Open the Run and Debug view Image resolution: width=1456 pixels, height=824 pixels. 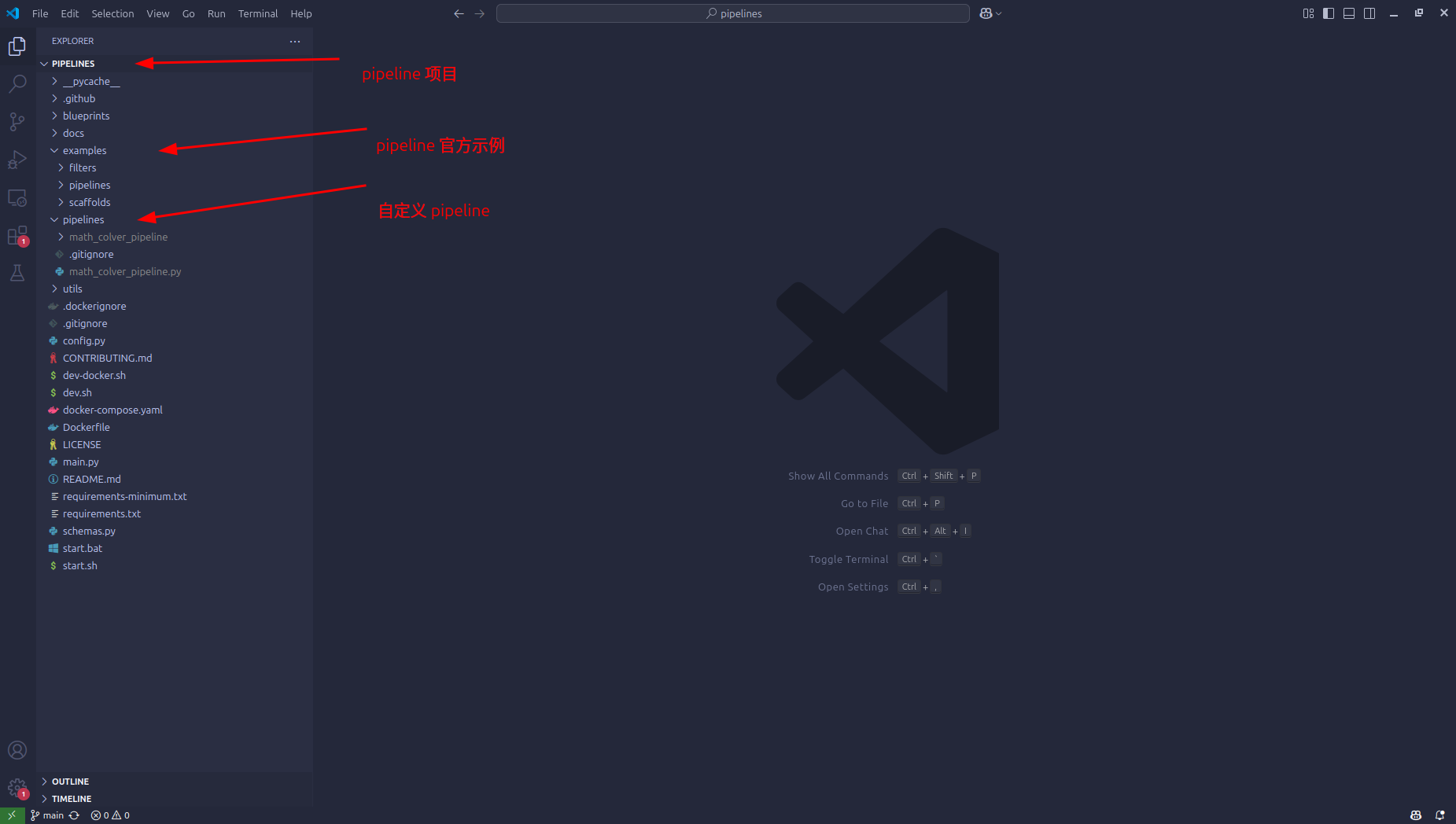pos(17,160)
